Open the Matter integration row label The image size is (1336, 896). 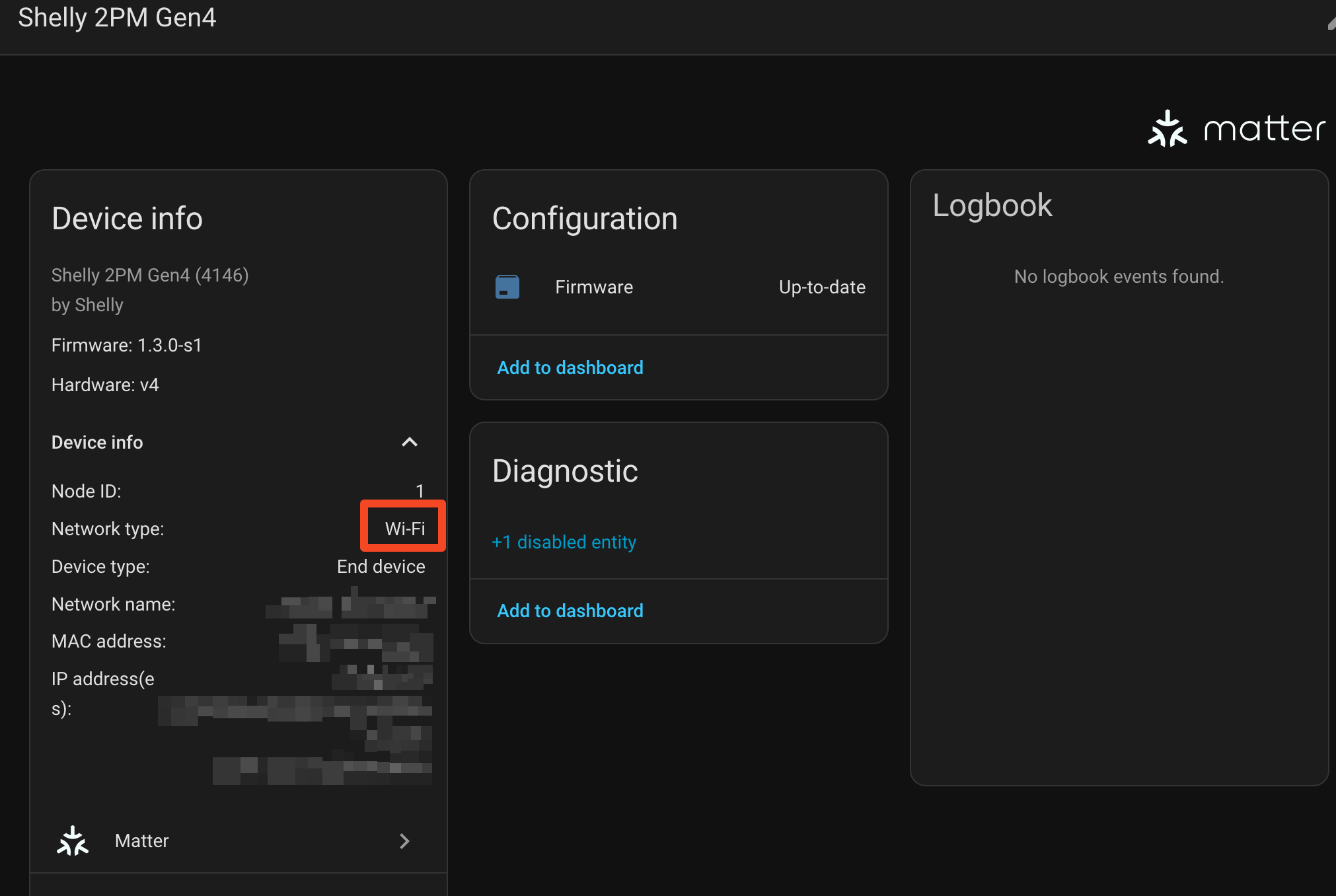point(142,840)
